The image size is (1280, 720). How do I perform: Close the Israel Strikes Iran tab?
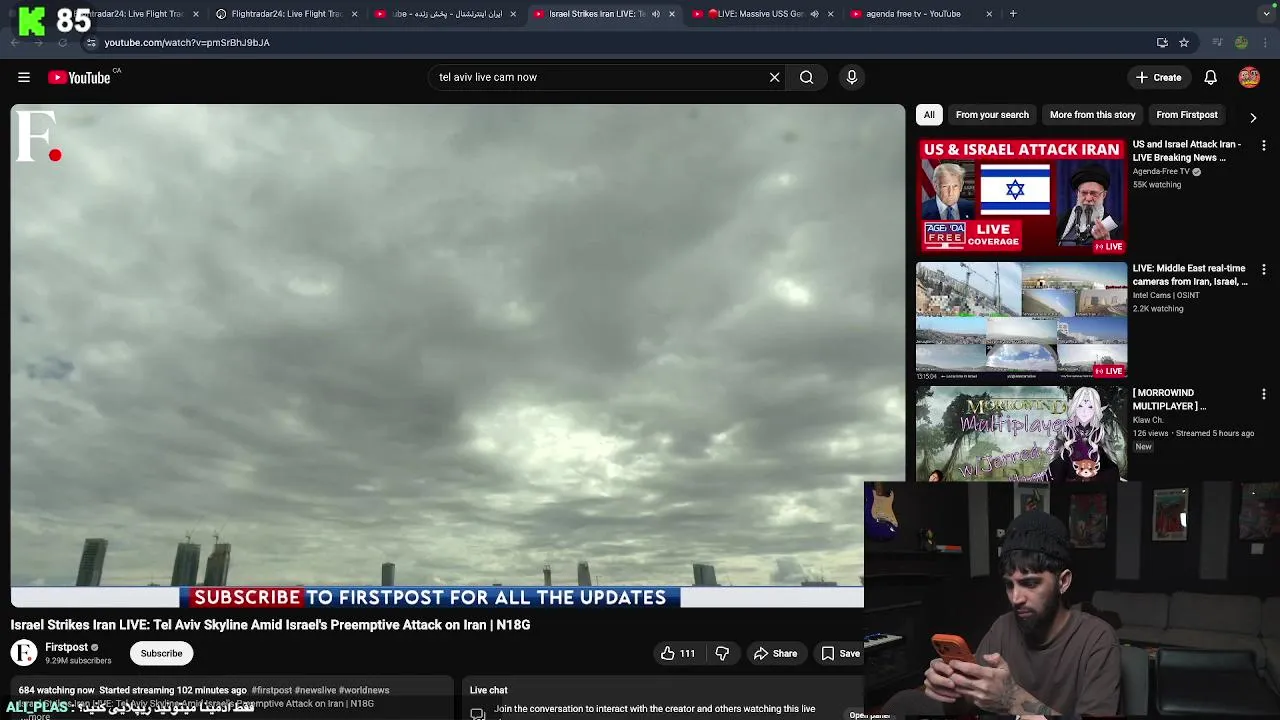click(672, 14)
